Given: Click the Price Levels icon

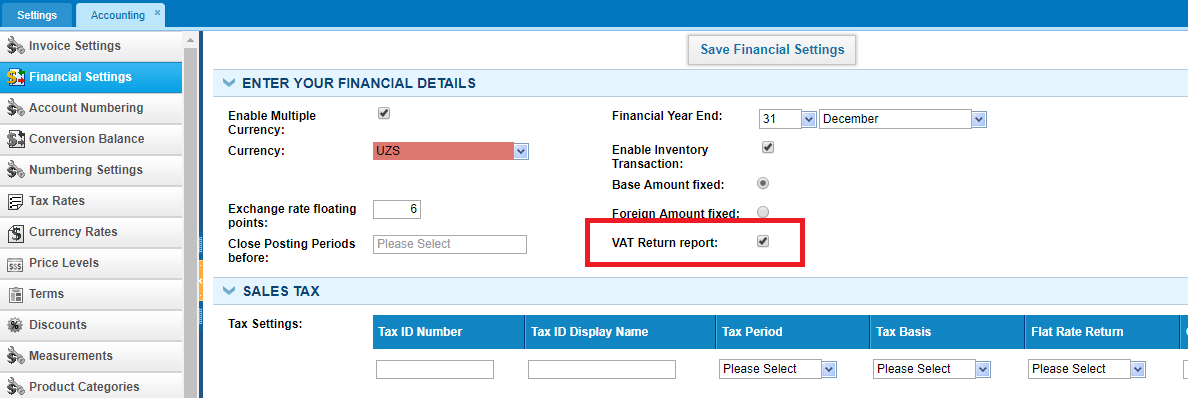Looking at the screenshot, I should 15,264.
